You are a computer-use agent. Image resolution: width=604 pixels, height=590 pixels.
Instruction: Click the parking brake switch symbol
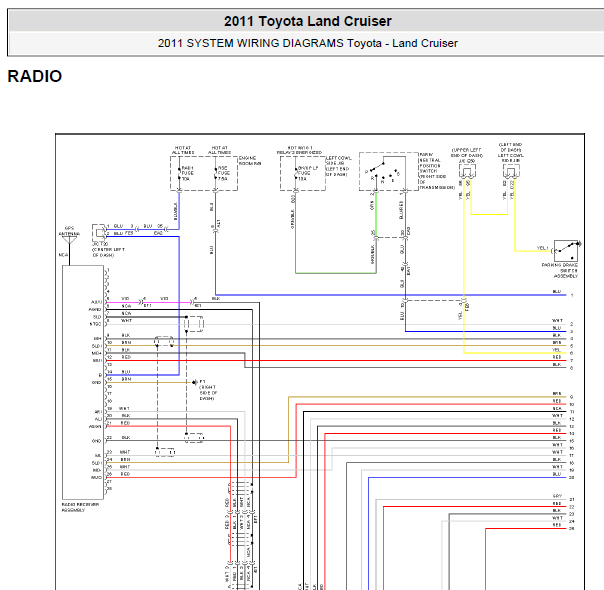tap(566, 250)
